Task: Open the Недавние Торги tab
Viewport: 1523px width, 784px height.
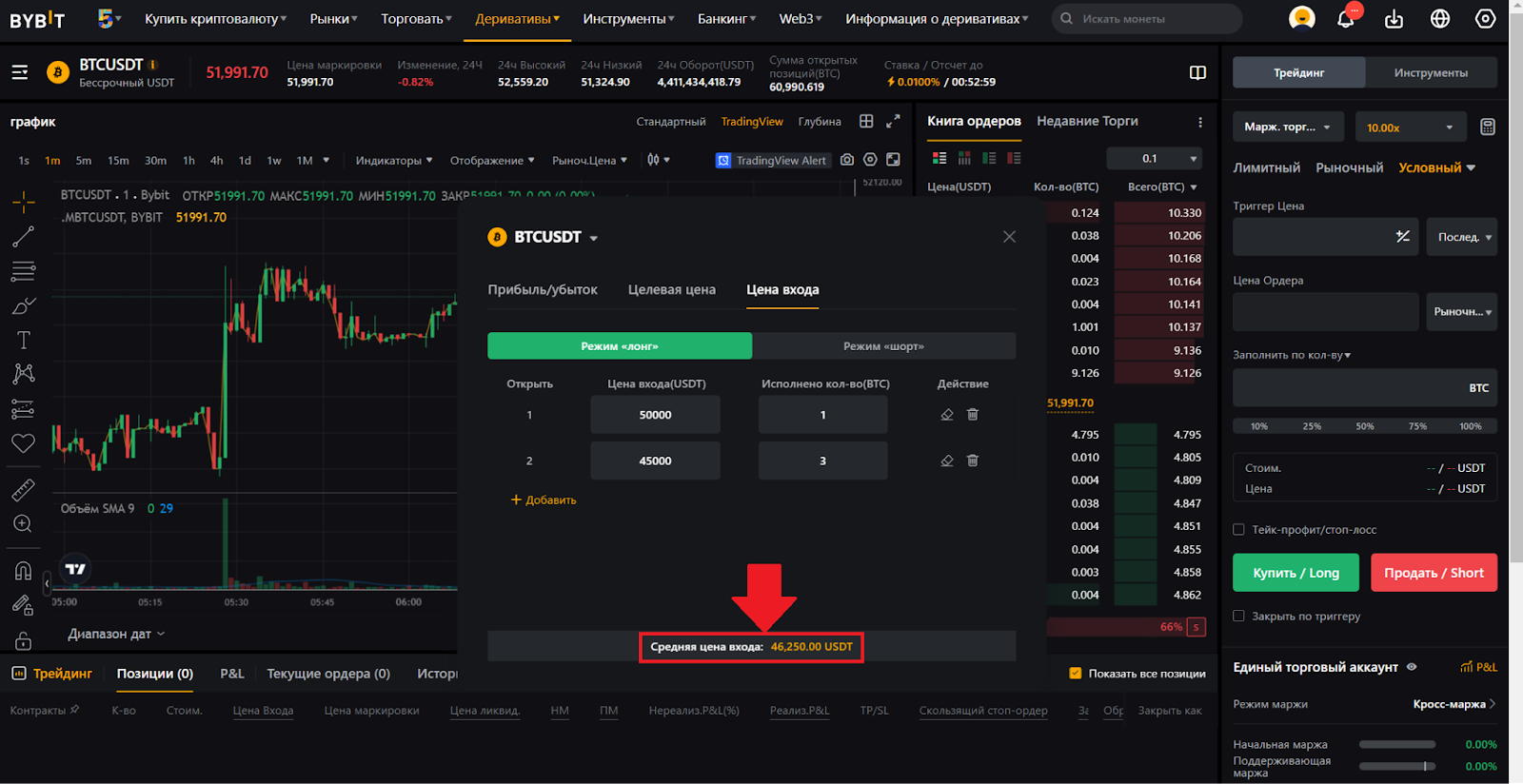Action: tap(1087, 122)
